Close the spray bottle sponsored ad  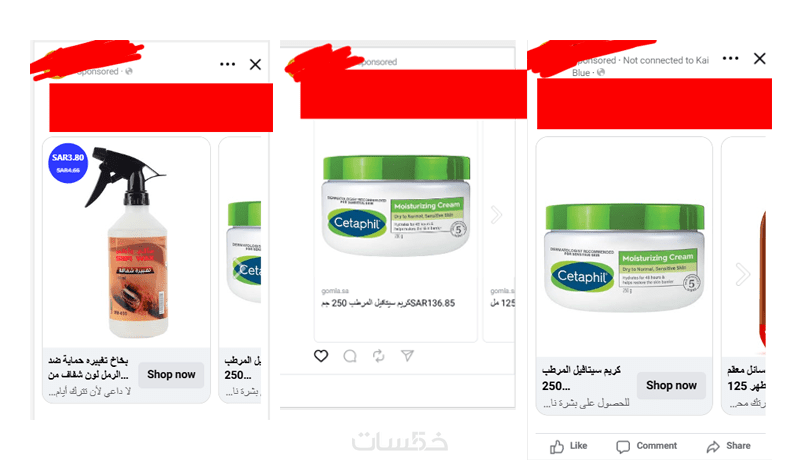coord(255,64)
